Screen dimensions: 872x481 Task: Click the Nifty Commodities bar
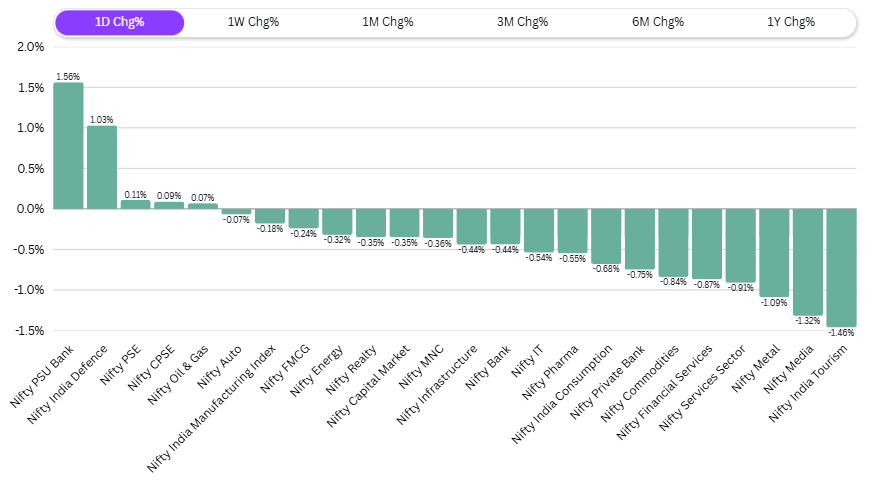click(x=673, y=242)
